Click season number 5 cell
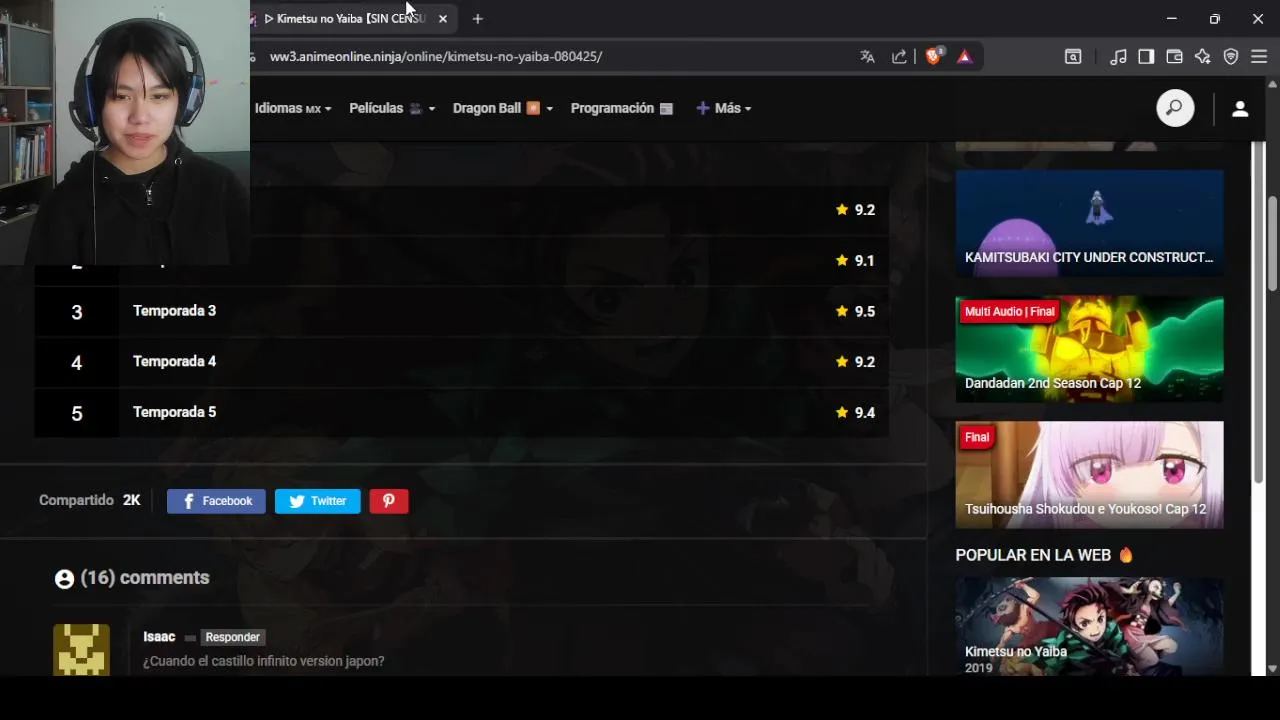 point(77,413)
